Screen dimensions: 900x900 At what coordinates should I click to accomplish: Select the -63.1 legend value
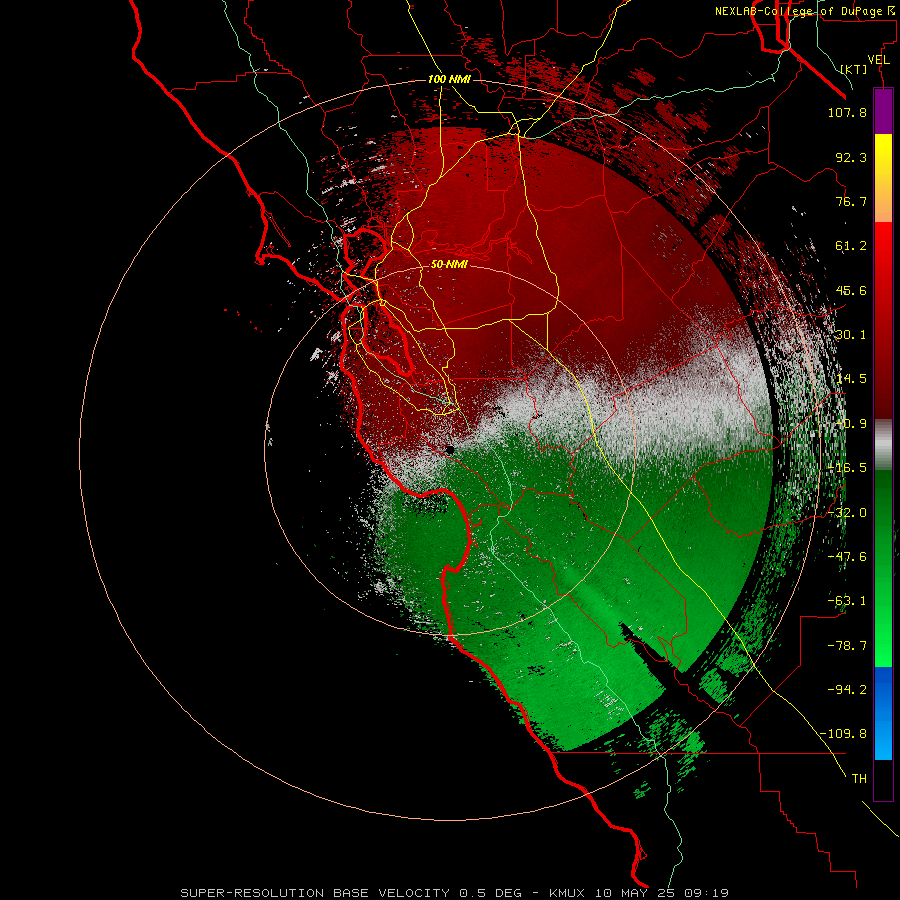pyautogui.click(x=847, y=601)
